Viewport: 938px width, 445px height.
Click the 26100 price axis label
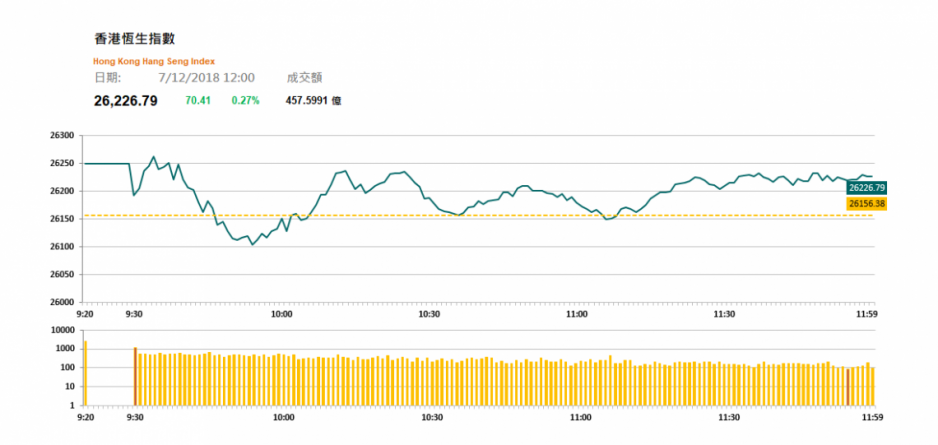point(63,246)
